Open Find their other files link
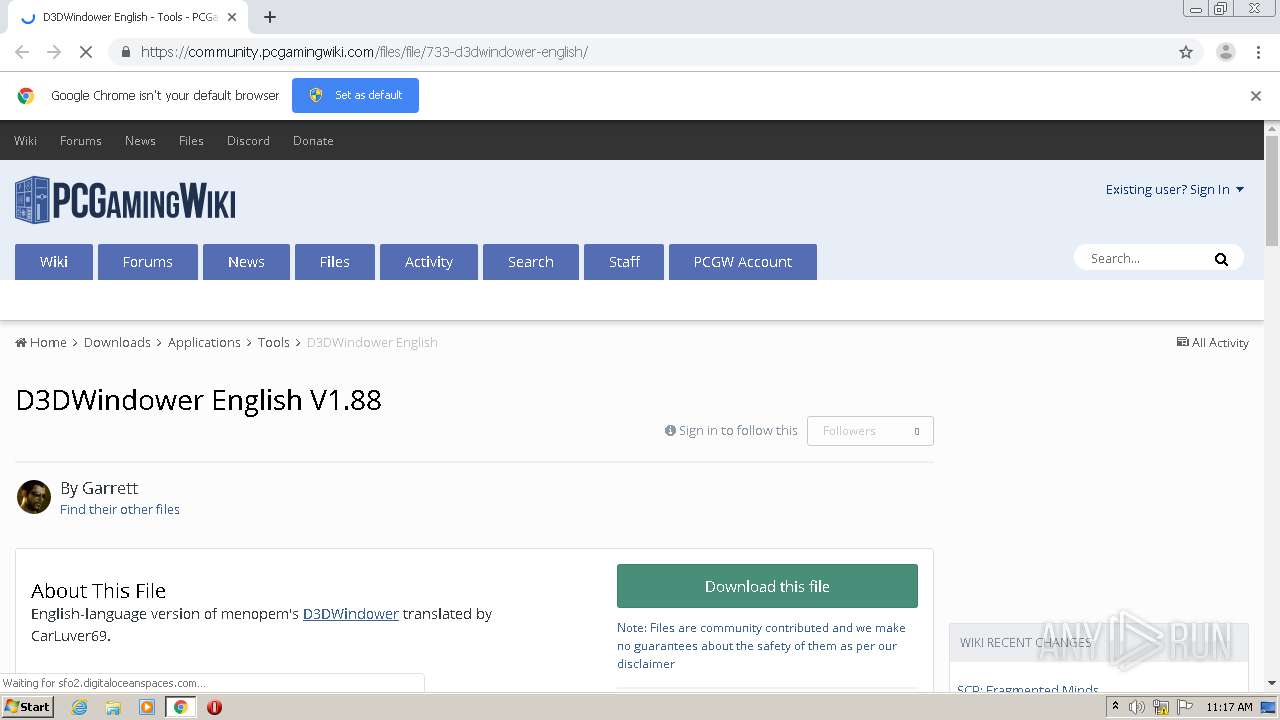1280x720 pixels. click(120, 509)
